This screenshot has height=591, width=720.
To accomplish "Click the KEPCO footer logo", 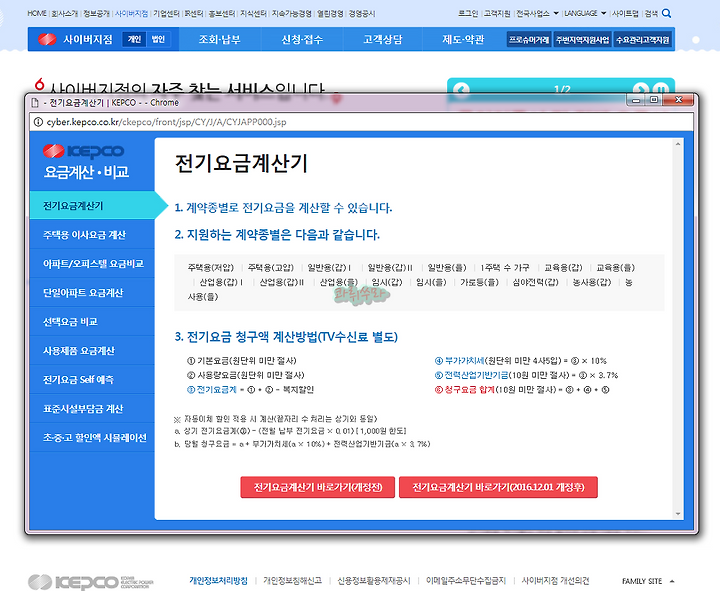I will (90, 582).
